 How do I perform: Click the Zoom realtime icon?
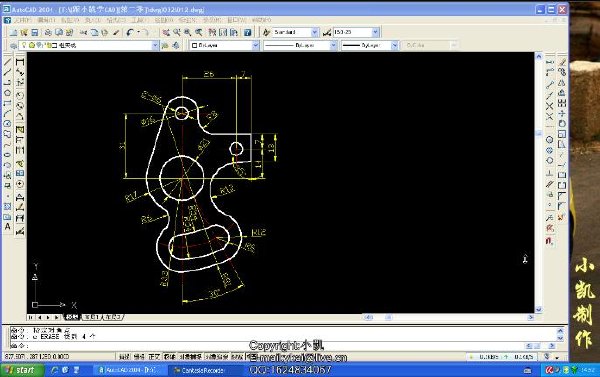pyautogui.click(x=177, y=33)
